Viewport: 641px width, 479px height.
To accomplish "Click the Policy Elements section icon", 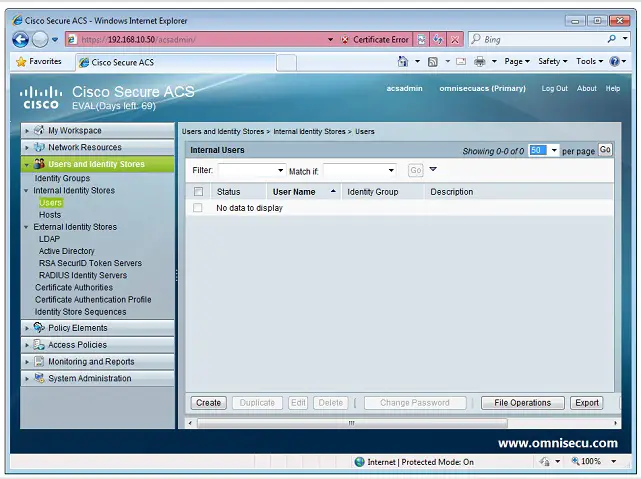I will (x=39, y=327).
